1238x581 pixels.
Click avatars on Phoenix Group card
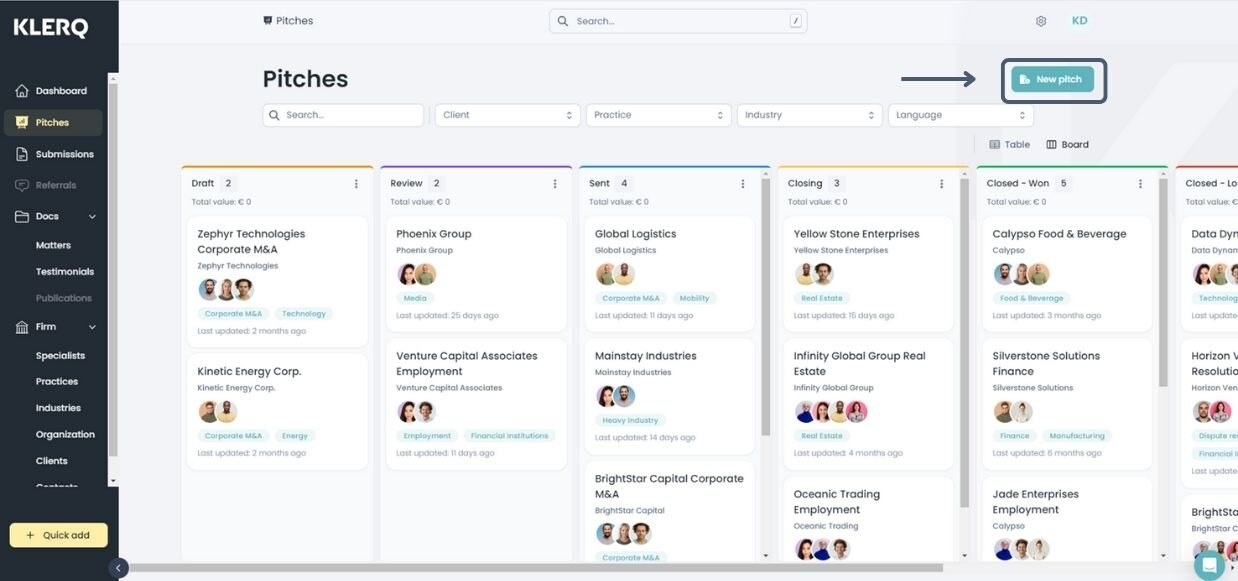417,275
